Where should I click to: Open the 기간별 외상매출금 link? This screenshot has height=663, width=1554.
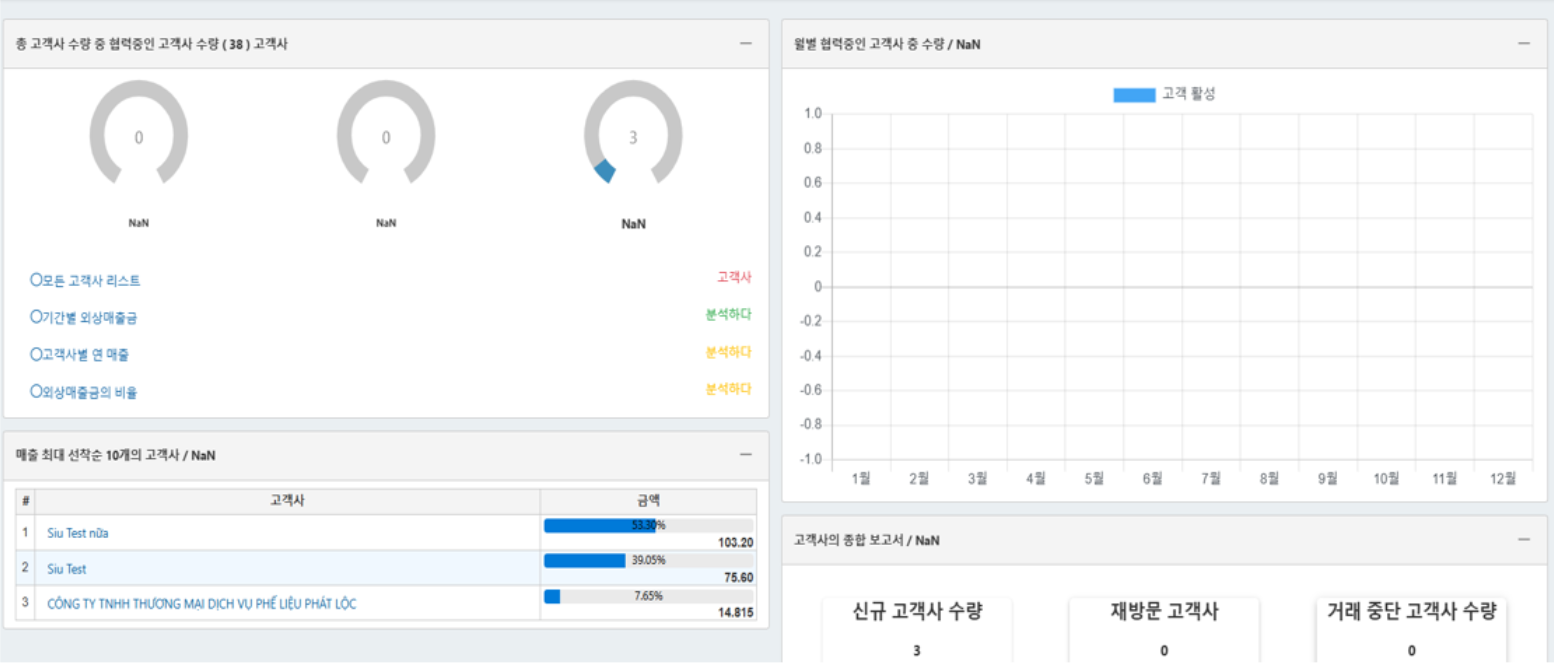click(x=84, y=318)
